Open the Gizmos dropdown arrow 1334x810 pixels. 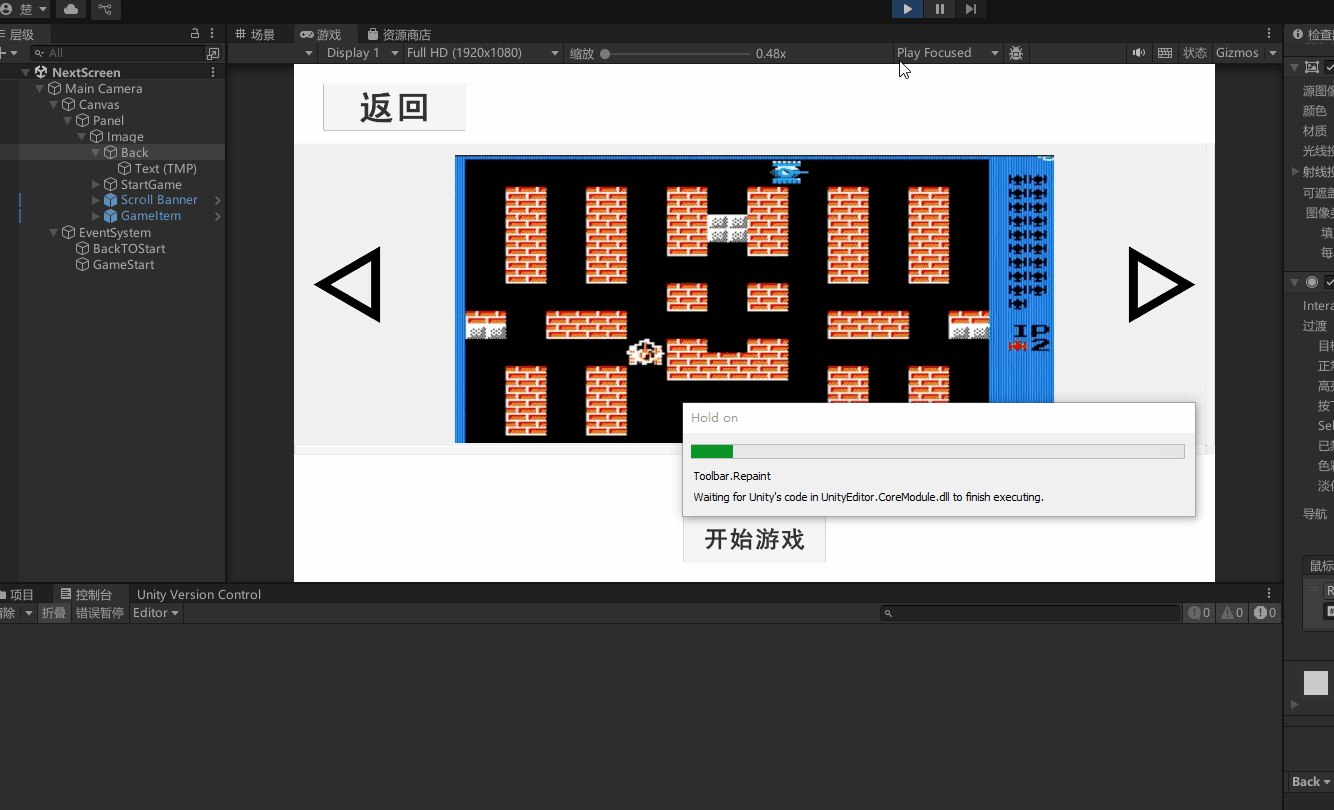click(x=1272, y=53)
